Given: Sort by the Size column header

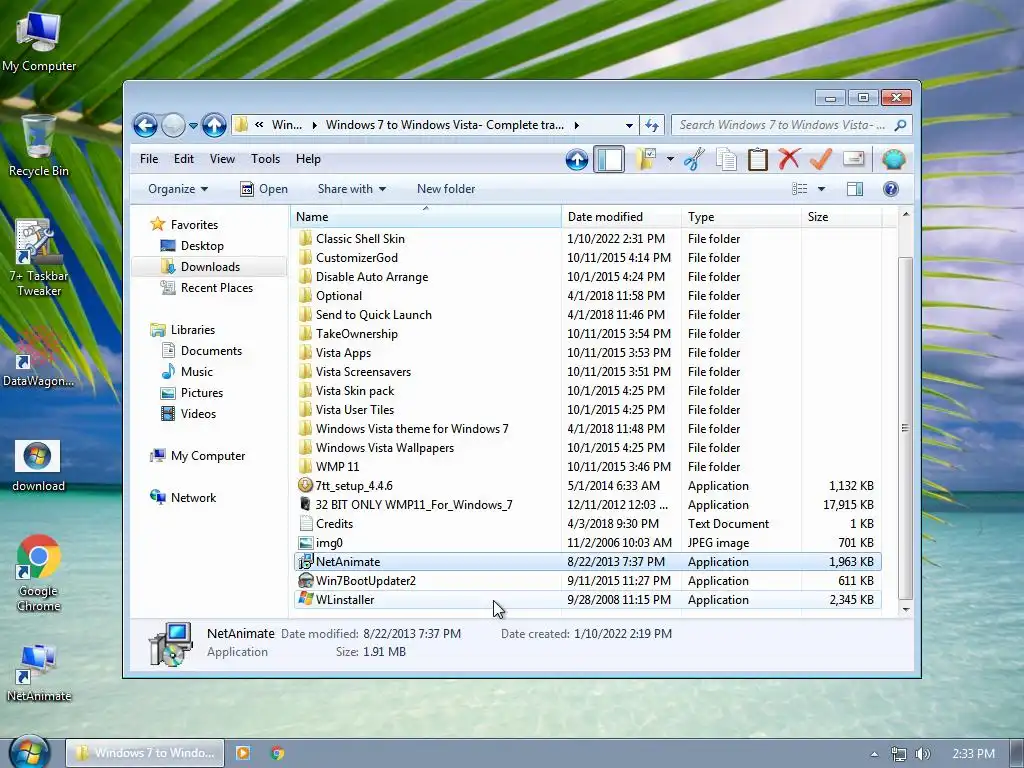Looking at the screenshot, I should [841, 217].
